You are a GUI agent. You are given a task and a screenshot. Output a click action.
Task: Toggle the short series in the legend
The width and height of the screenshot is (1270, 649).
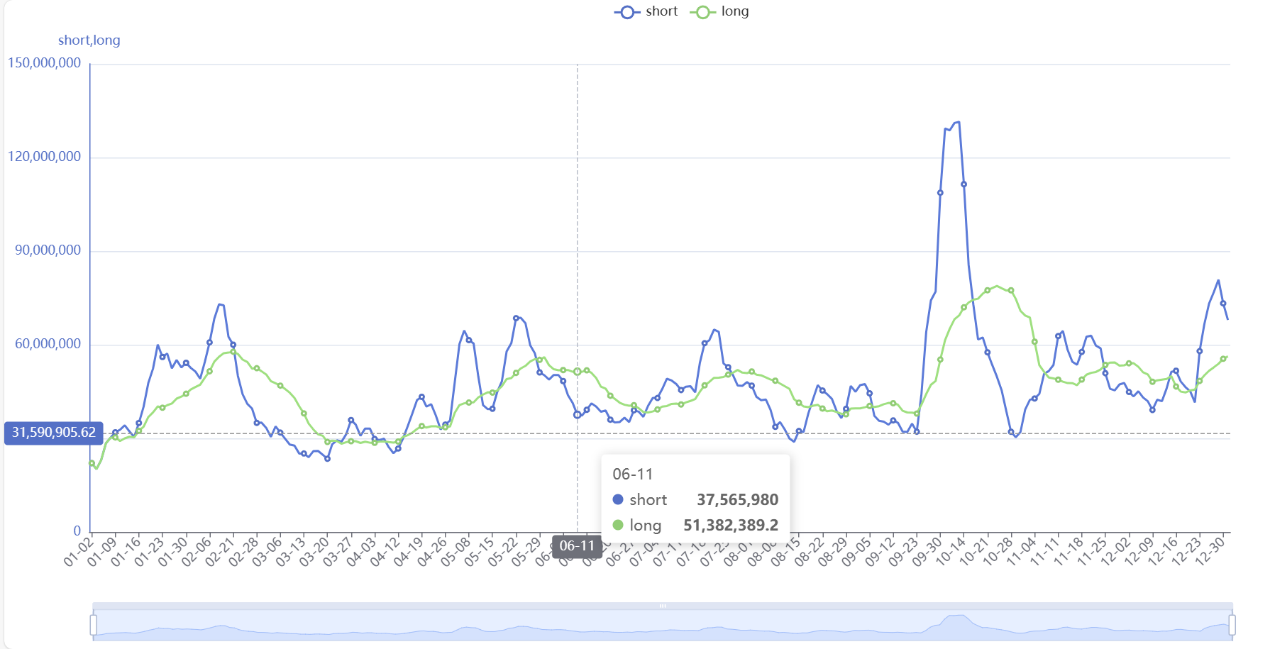[x=646, y=11]
